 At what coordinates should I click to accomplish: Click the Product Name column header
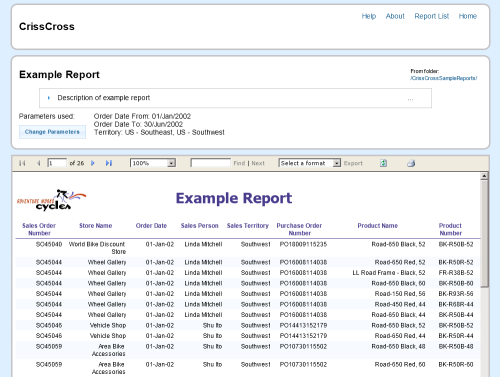[x=378, y=226]
